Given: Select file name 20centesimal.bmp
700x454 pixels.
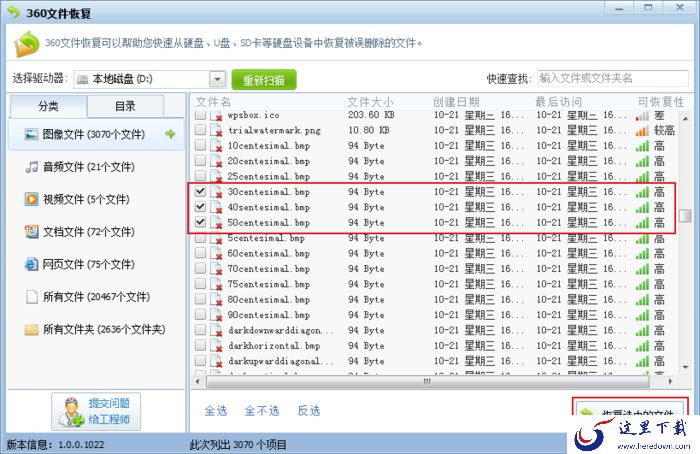Looking at the screenshot, I should coord(269,161).
